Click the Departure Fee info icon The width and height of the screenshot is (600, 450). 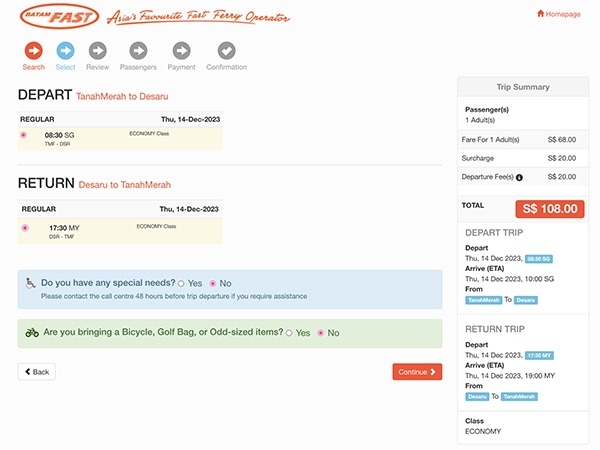[519, 177]
